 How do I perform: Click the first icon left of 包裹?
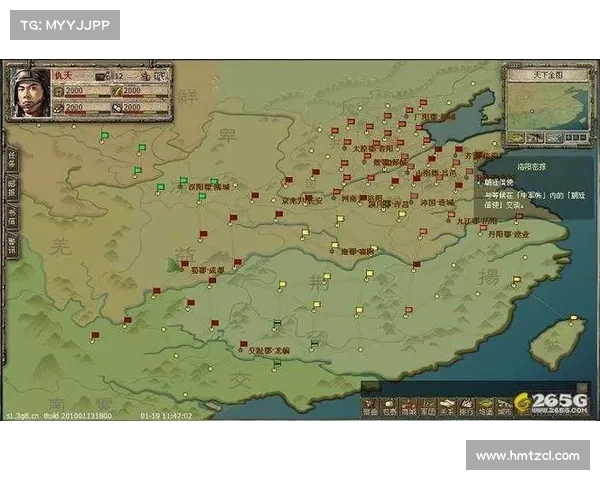coord(370,407)
